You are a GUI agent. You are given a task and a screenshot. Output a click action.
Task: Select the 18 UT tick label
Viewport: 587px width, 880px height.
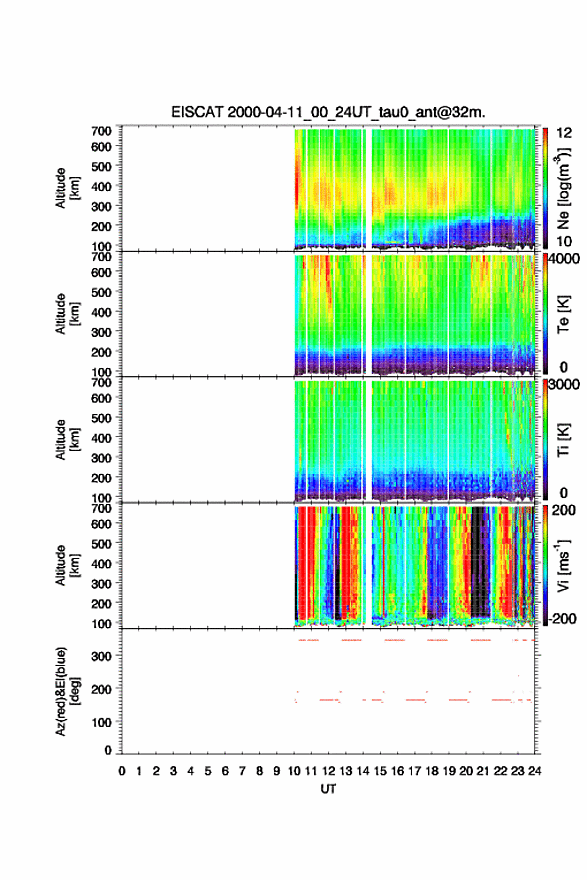click(x=432, y=771)
